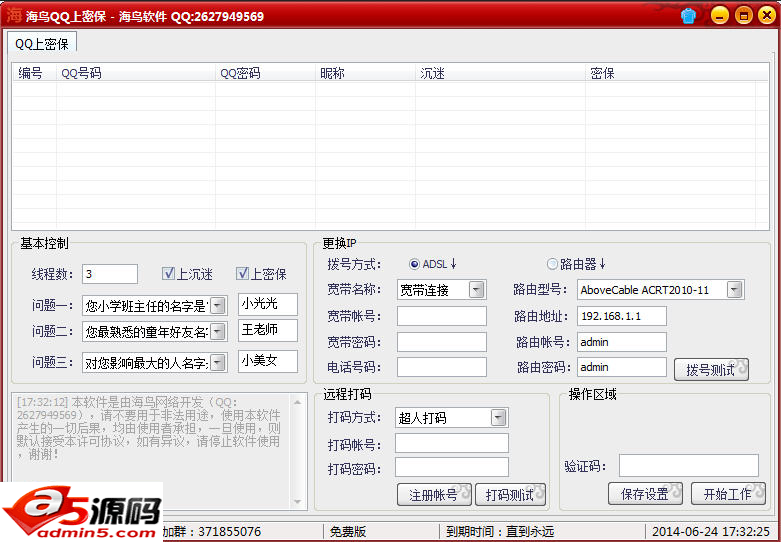The width and height of the screenshot is (781, 542).
Task: Click the 问题二 answer field 王老师
Action: coord(268,331)
